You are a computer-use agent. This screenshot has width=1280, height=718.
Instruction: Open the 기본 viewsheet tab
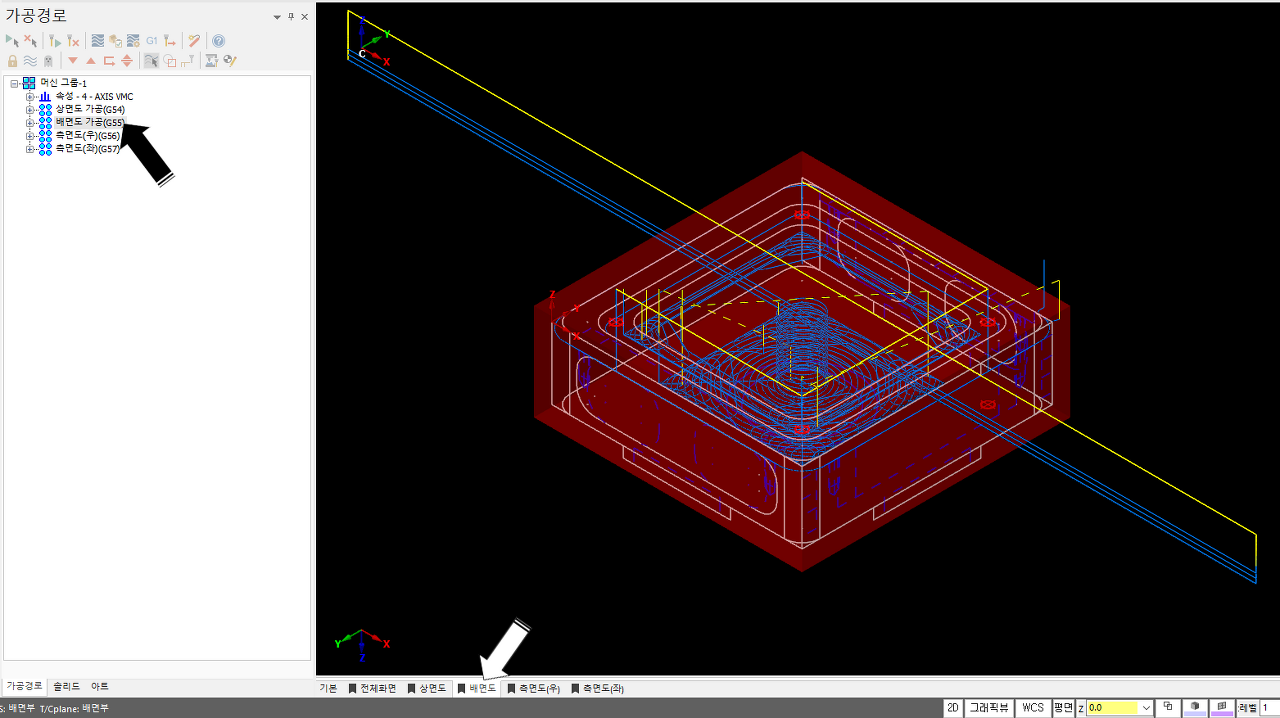(x=328, y=688)
